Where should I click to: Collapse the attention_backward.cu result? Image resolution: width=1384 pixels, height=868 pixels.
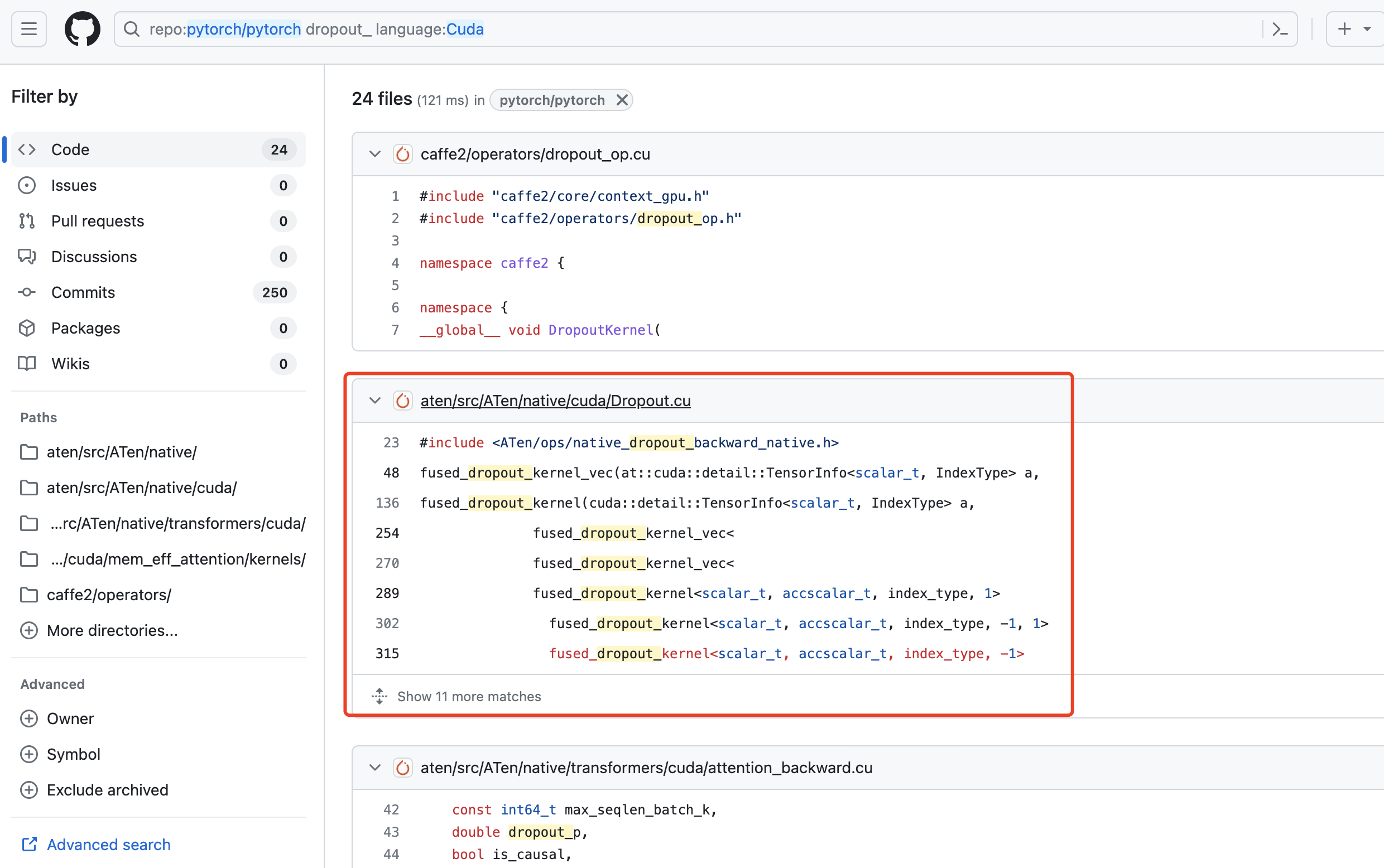click(375, 767)
